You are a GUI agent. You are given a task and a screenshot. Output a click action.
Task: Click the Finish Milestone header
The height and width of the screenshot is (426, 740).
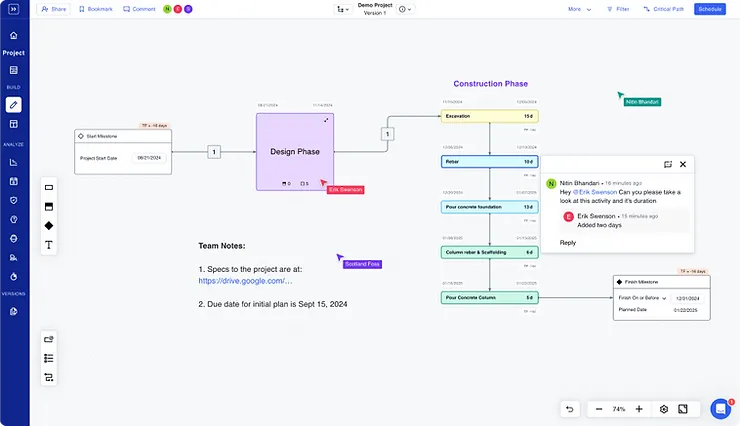pos(661,282)
